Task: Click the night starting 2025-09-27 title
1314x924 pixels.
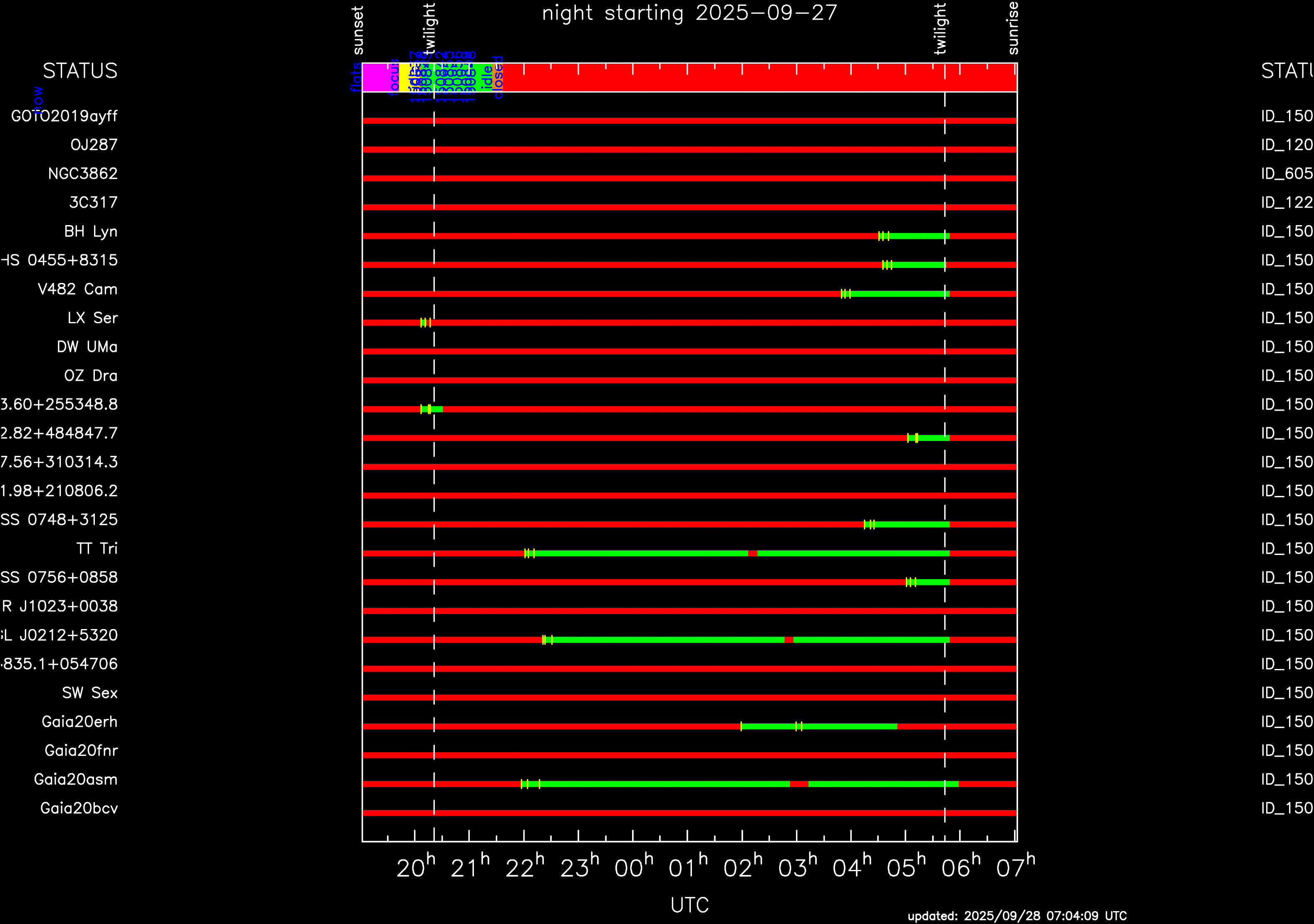Action: 689,13
